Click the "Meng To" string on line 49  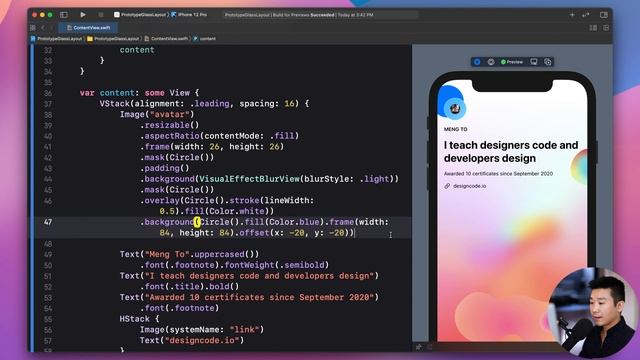coord(167,254)
